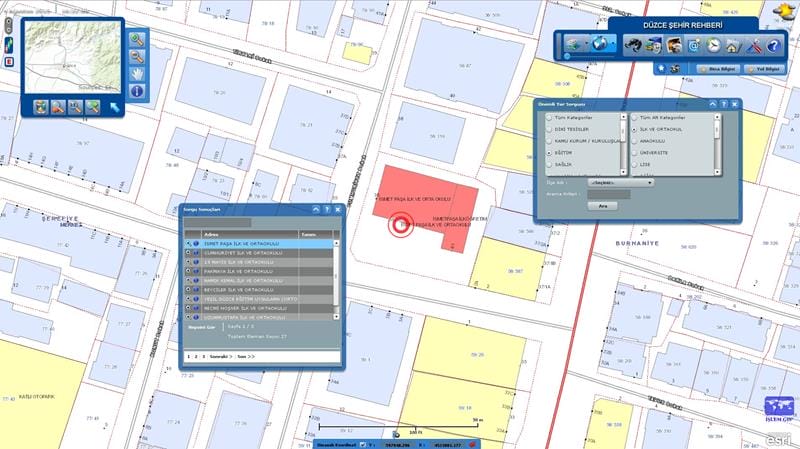Select EĞİTİM radio option
Screen dimensions: 800x449
tap(549, 153)
